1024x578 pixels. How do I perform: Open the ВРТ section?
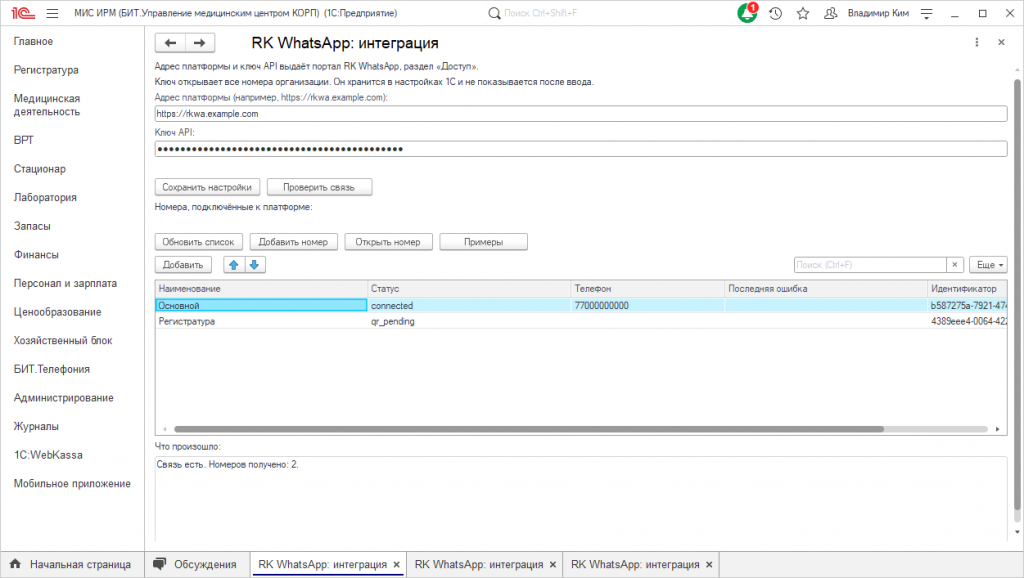point(24,140)
